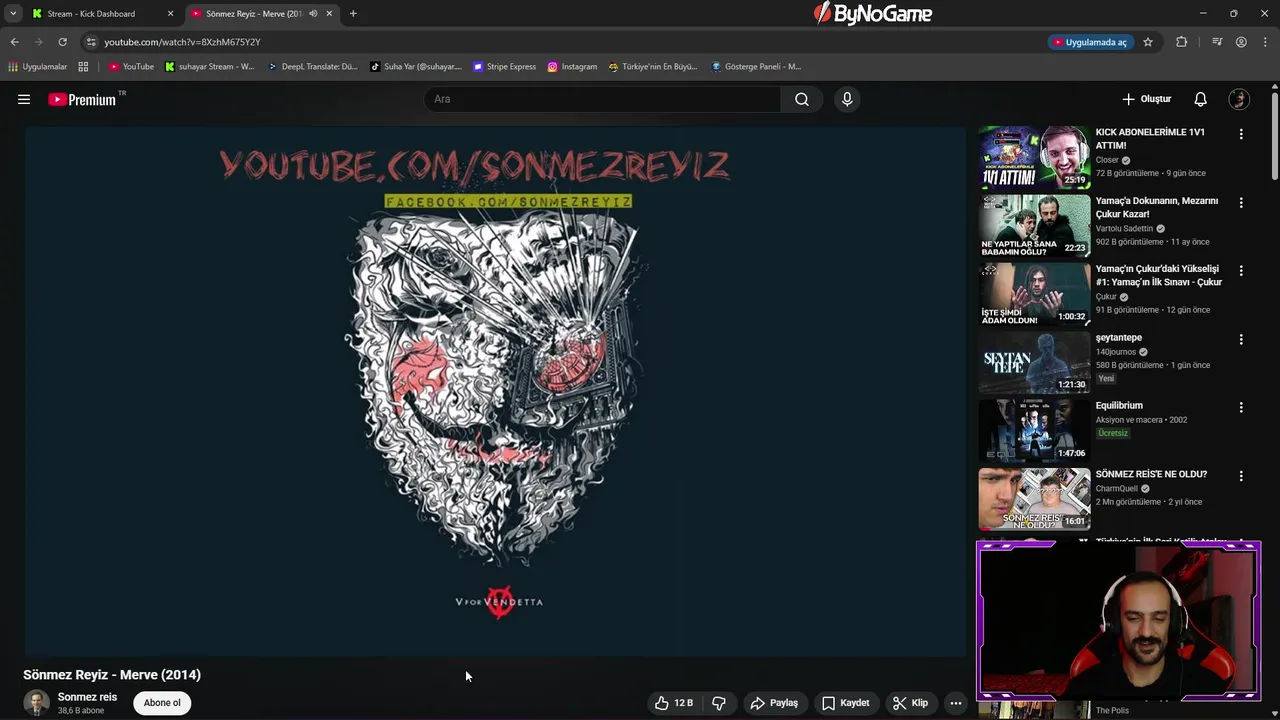Screen dimensions: 1280x720
Task: Click the Oluştur create button
Action: tap(1147, 99)
